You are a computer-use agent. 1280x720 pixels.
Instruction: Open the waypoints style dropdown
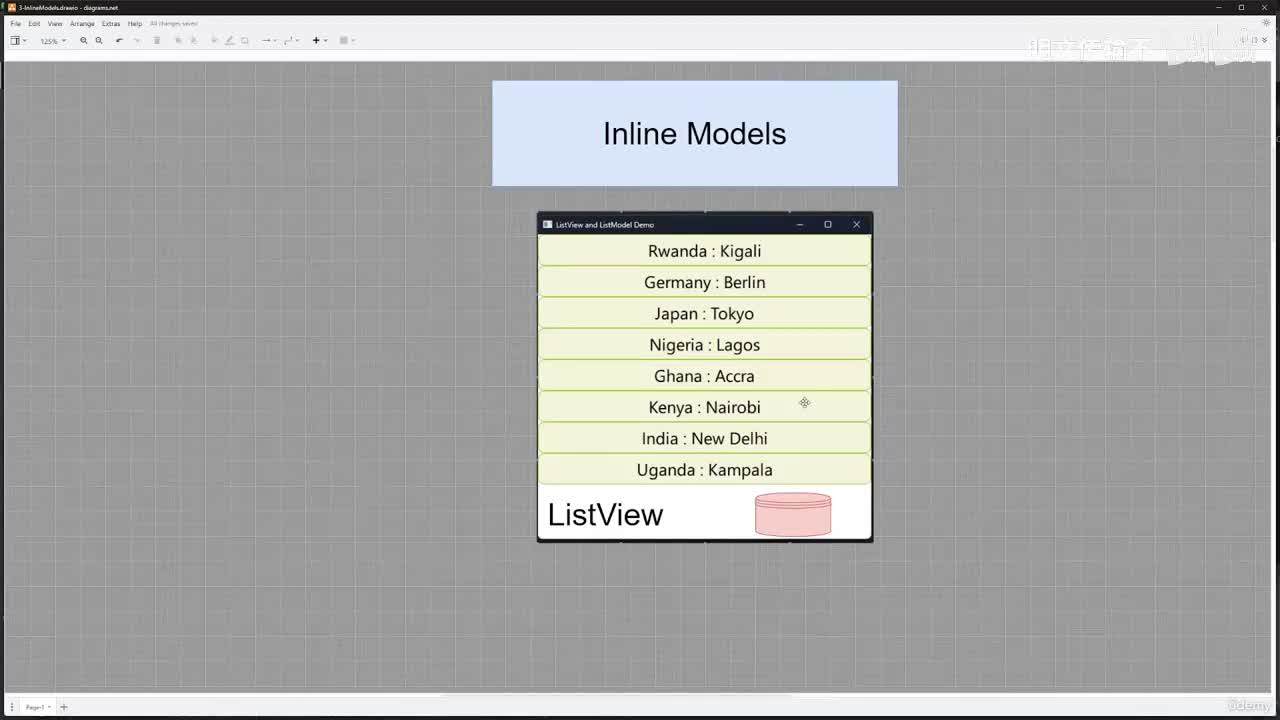tap(291, 40)
